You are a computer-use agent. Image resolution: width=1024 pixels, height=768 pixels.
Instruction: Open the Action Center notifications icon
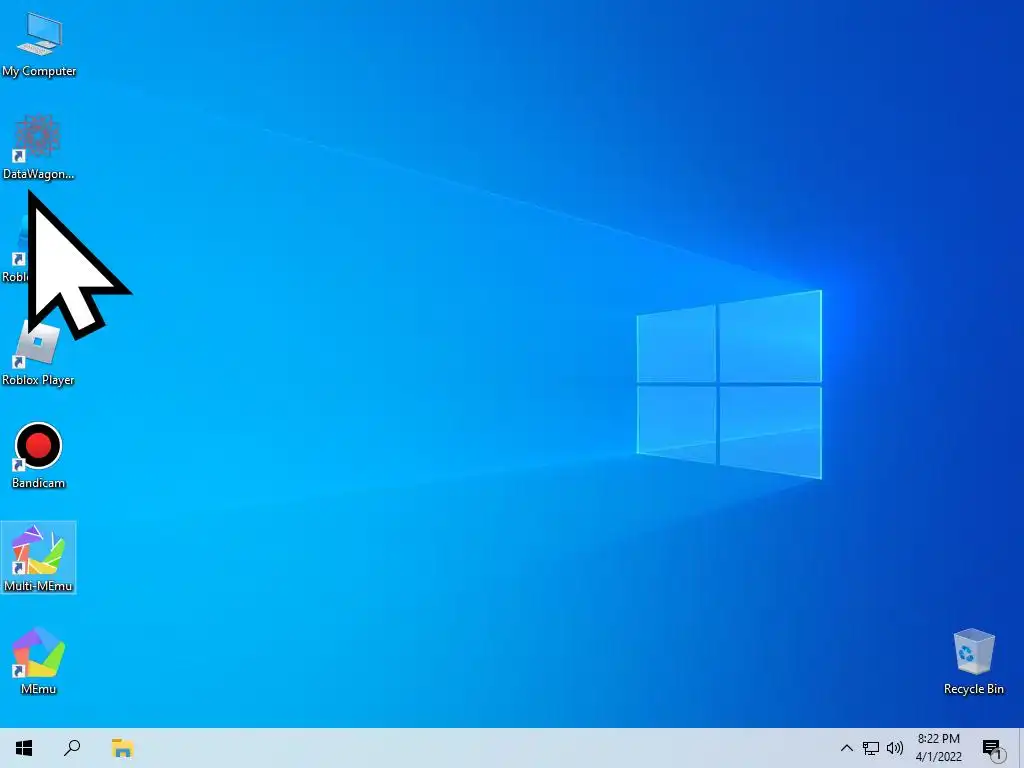tap(993, 749)
